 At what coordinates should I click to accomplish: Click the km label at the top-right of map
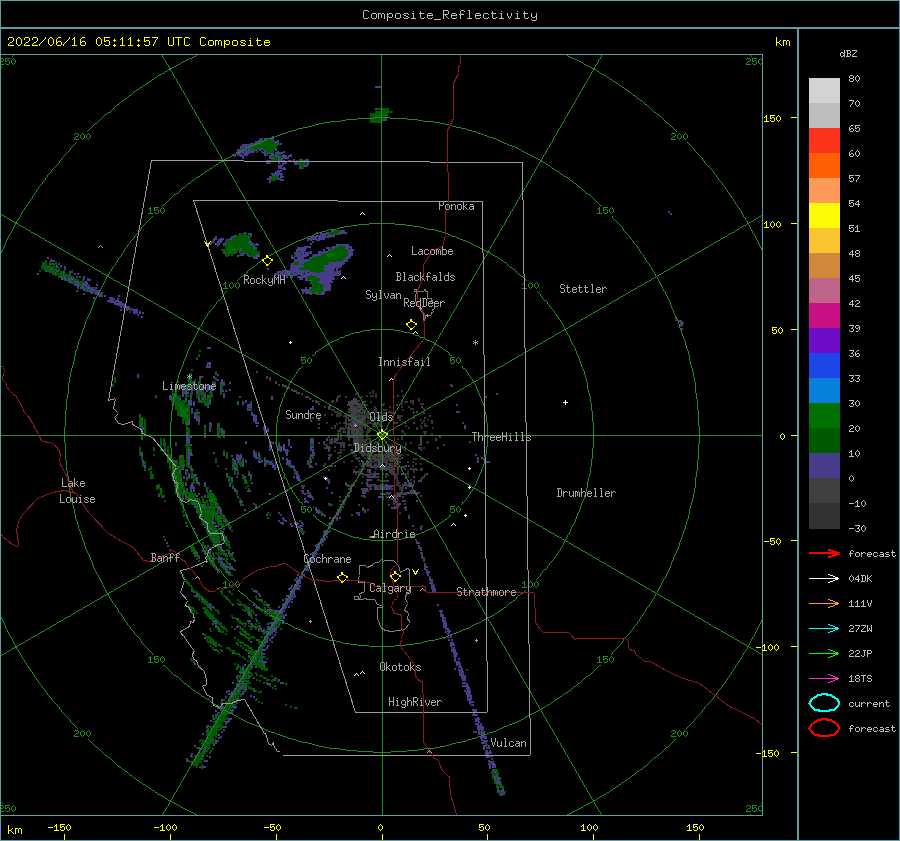[x=782, y=42]
